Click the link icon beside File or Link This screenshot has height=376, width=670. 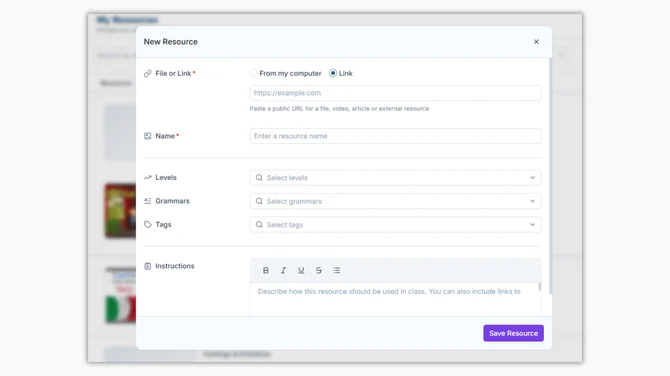coord(148,73)
